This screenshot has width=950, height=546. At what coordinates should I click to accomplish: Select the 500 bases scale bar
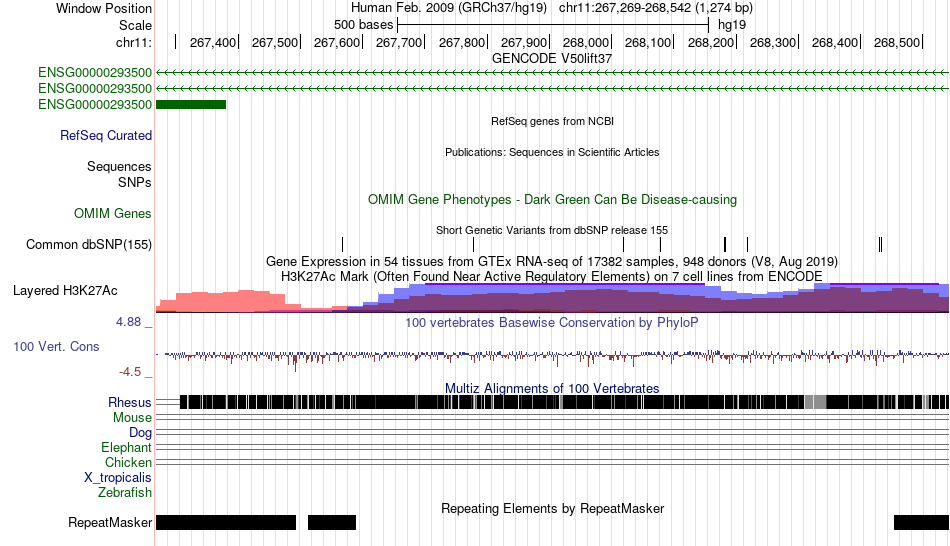click(553, 25)
